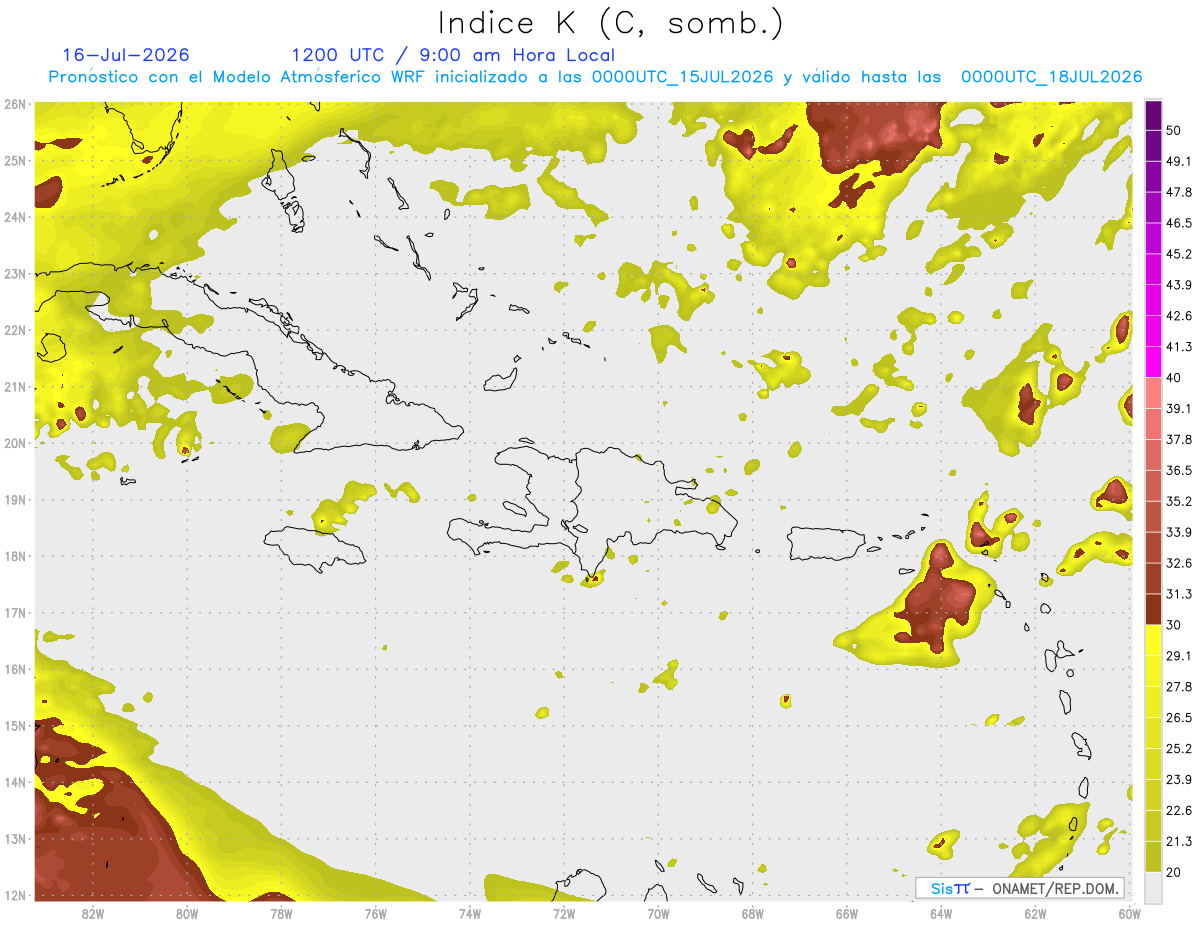This screenshot has width=1200, height=927.
Task: Select the date label '16-Jul-2026'
Action: tap(126, 55)
